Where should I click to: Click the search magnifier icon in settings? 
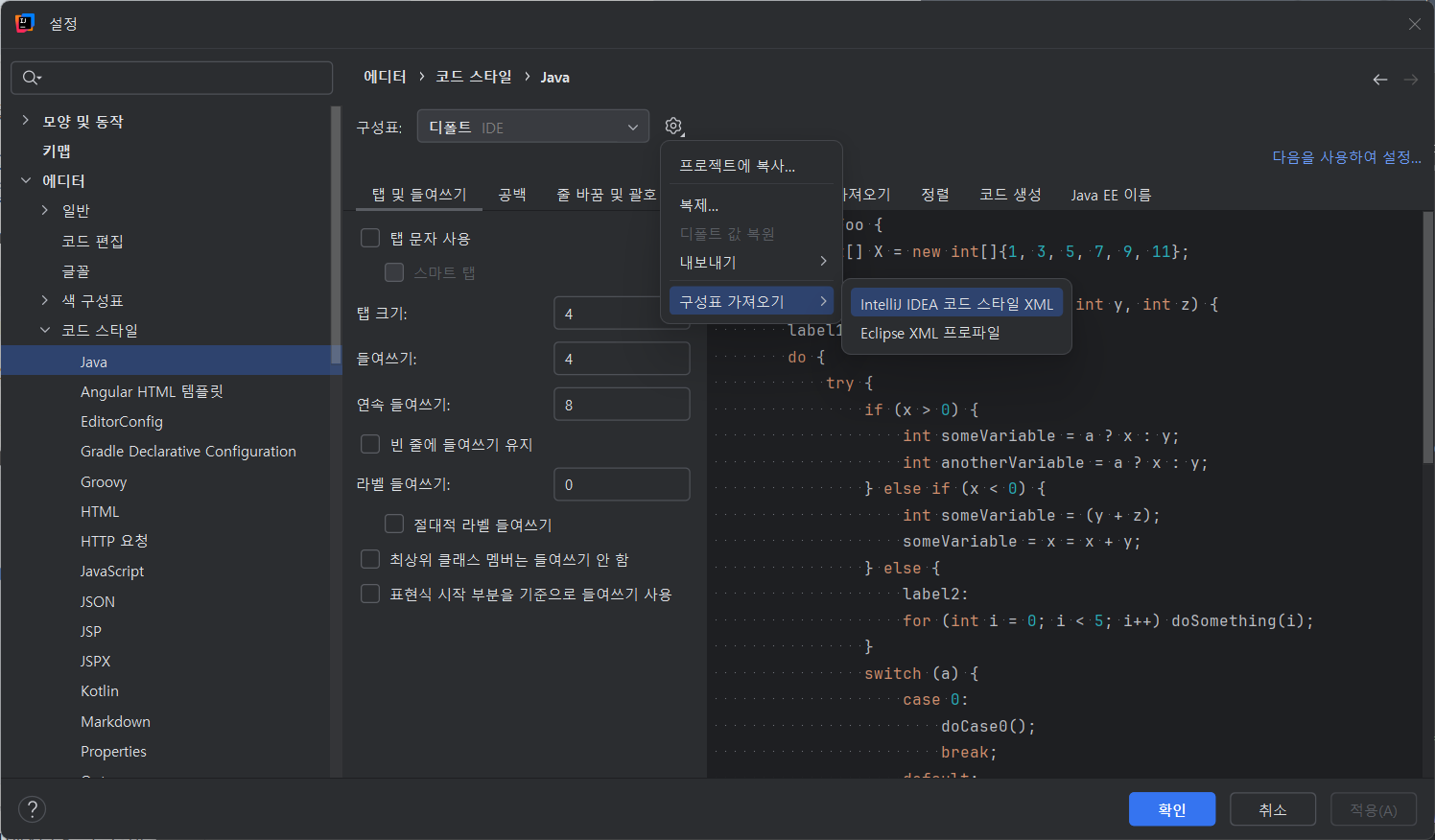[x=32, y=78]
